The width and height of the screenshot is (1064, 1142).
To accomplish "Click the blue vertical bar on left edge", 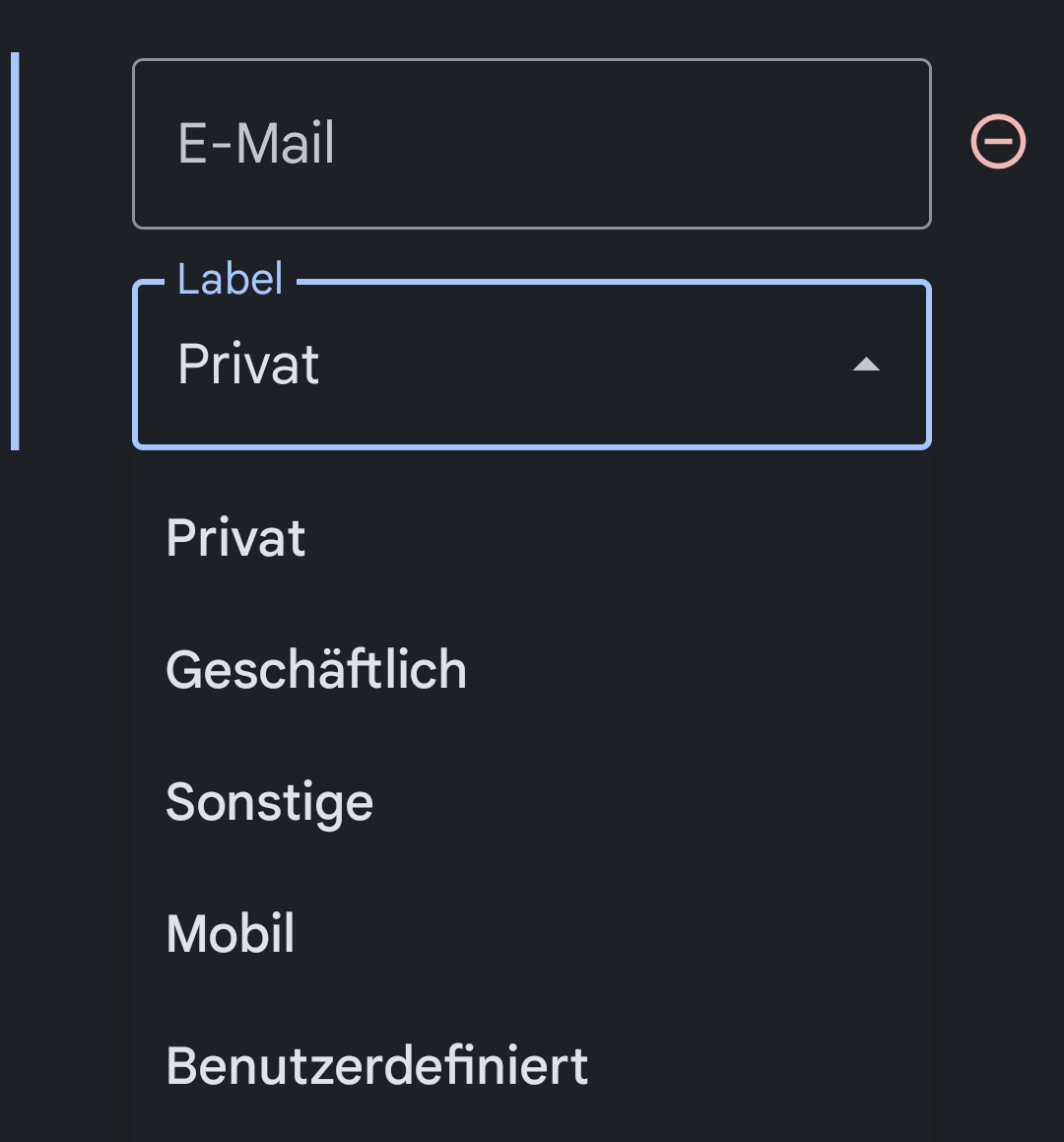I will click(15, 251).
